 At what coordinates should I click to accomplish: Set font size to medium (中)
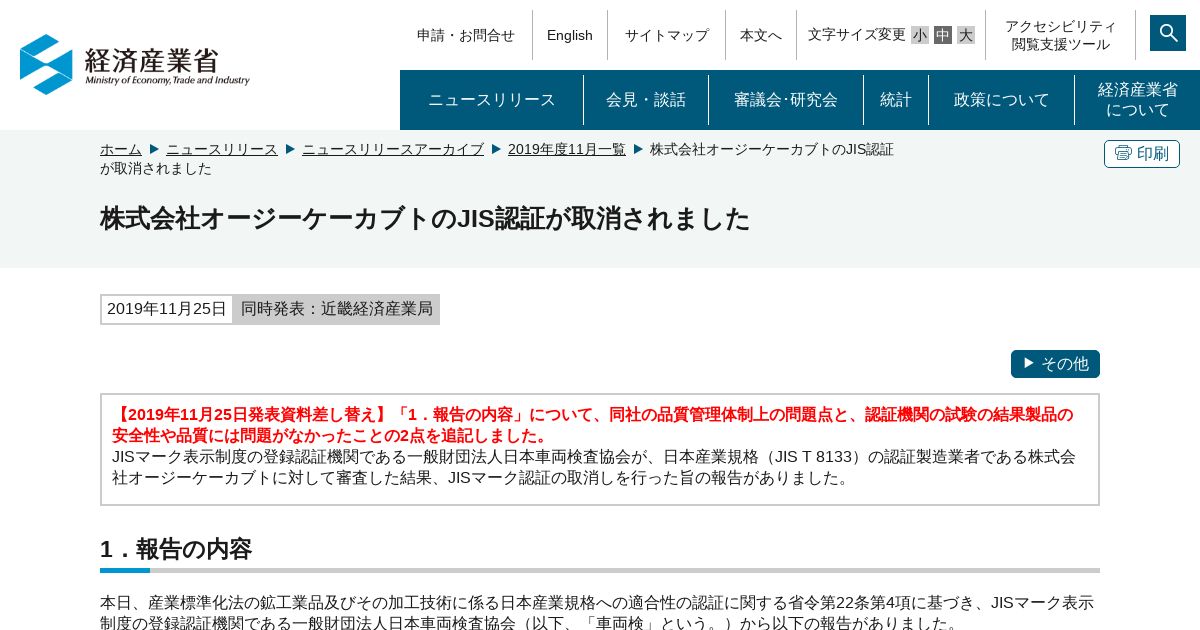(943, 35)
